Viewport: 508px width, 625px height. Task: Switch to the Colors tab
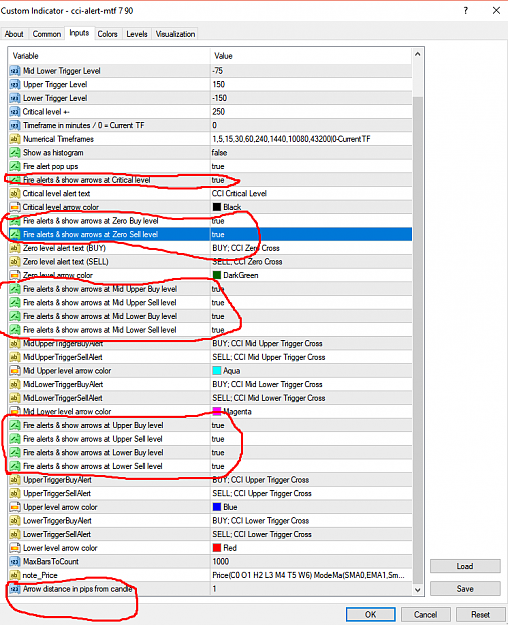tap(107, 34)
